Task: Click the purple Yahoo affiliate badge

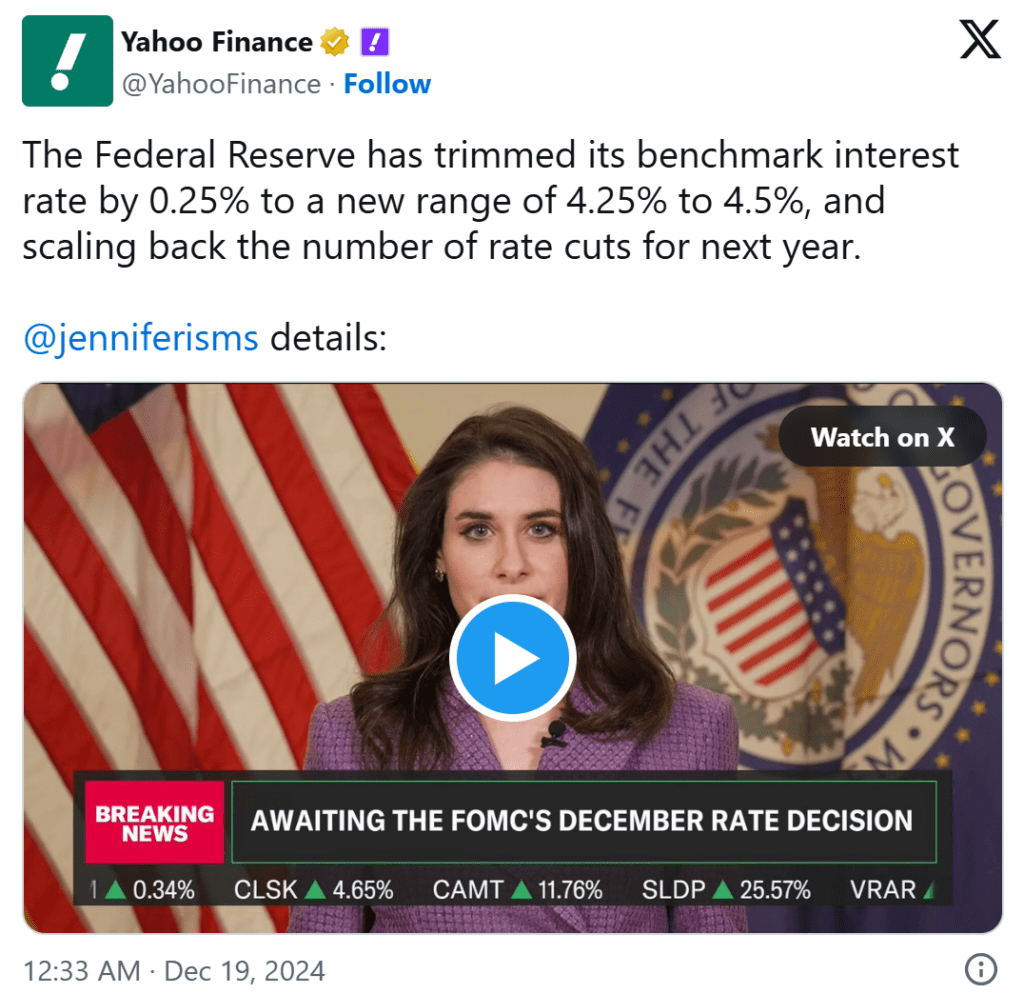Action: (x=373, y=42)
